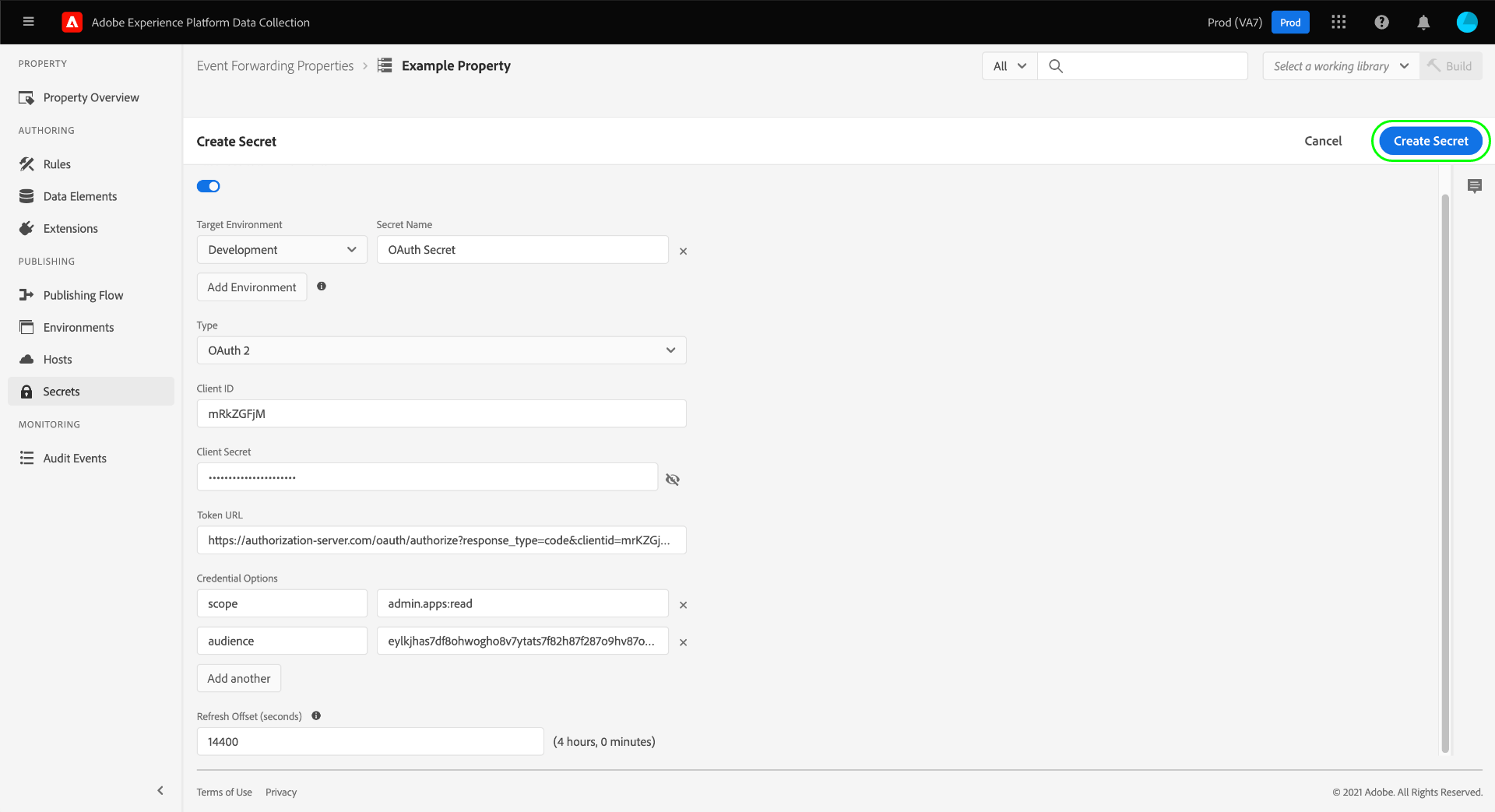The width and height of the screenshot is (1495, 812).
Task: Show the Client Secret value
Action: [x=672, y=479]
